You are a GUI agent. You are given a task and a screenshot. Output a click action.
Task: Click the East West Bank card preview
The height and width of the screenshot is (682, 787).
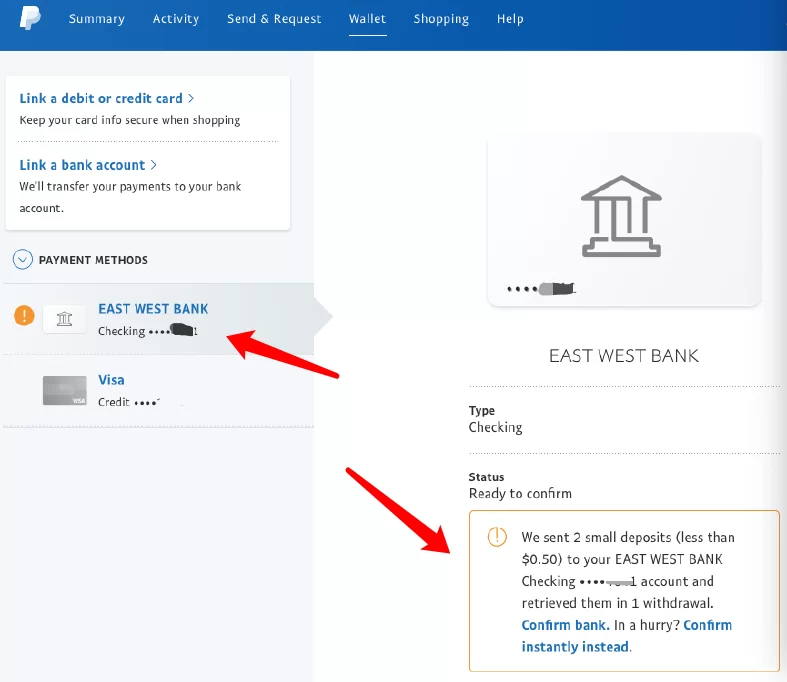pyautogui.click(x=623, y=220)
